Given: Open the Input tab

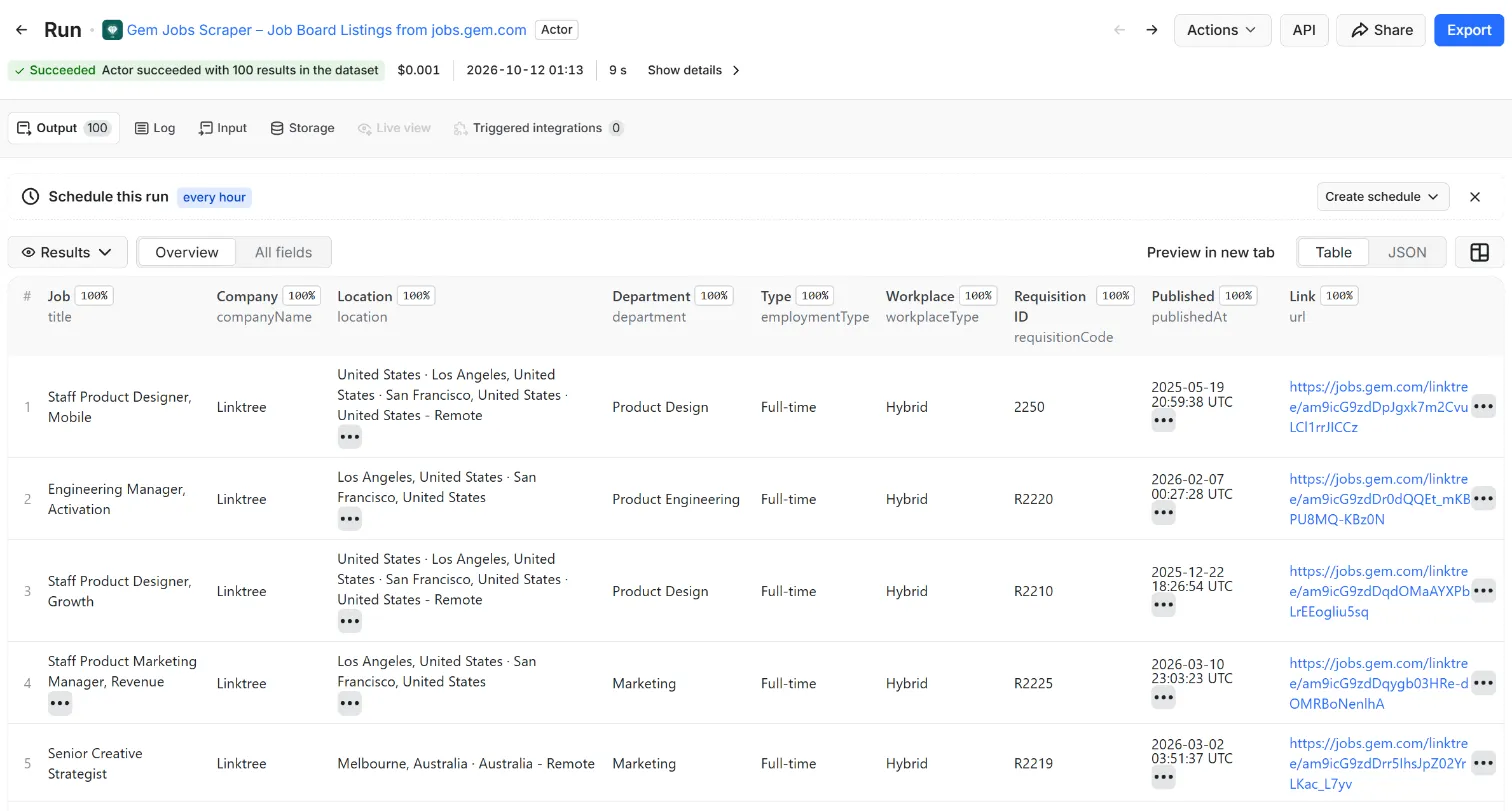Looking at the screenshot, I should click(223, 128).
